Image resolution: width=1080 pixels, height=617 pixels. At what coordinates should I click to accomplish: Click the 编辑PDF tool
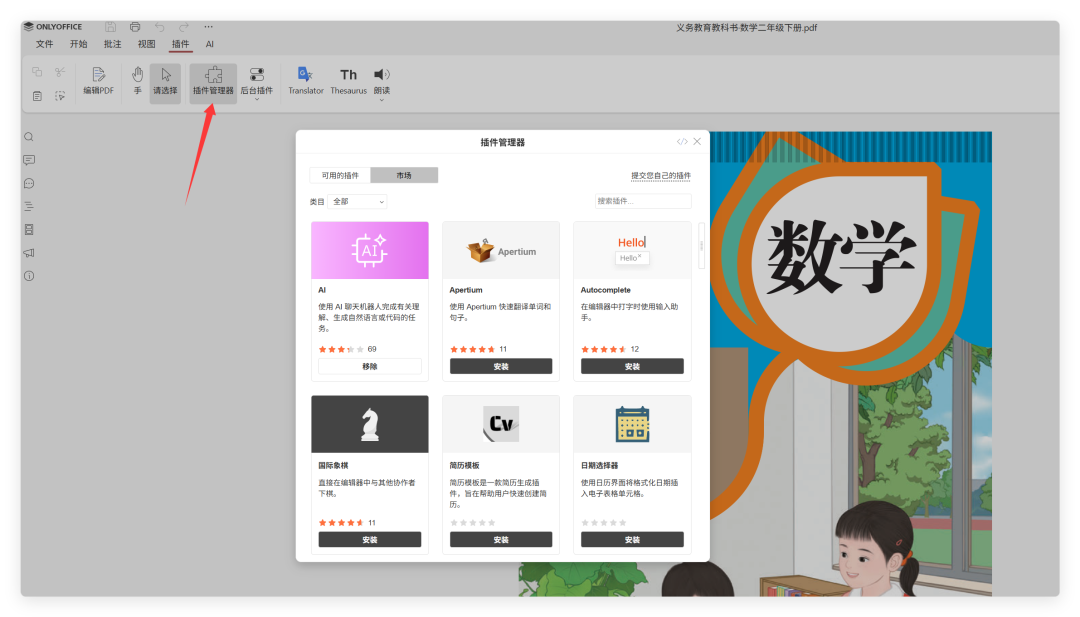click(98, 81)
